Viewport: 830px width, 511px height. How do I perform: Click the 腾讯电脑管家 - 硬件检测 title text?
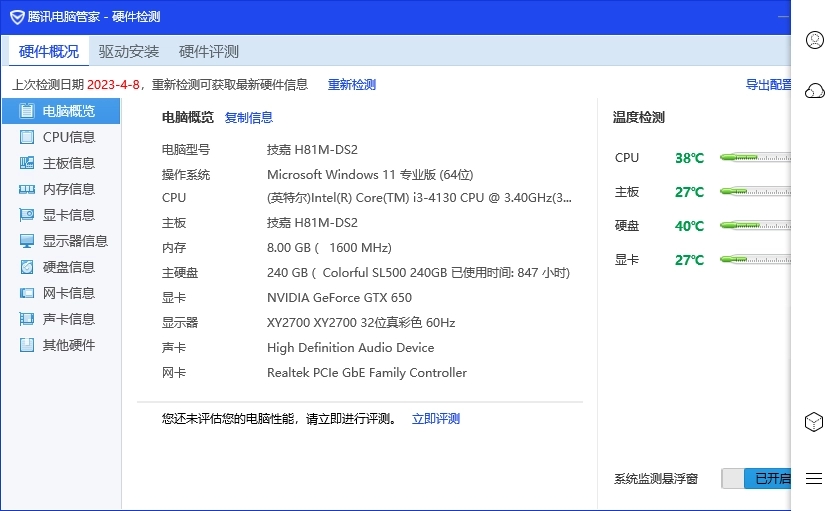tap(94, 17)
